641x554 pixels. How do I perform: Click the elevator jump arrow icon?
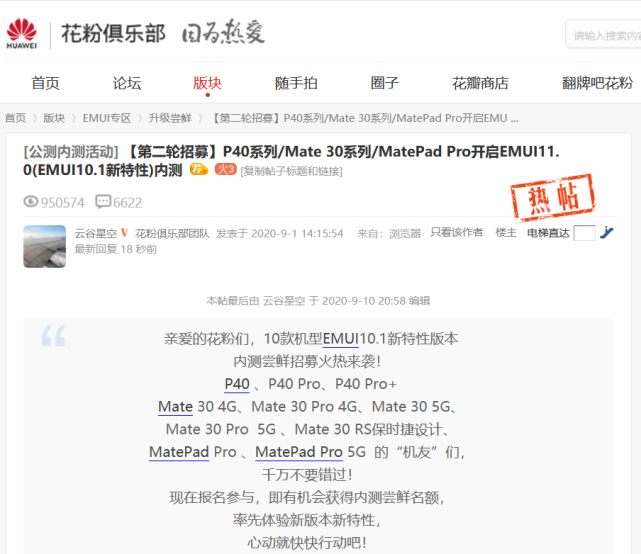(607, 233)
